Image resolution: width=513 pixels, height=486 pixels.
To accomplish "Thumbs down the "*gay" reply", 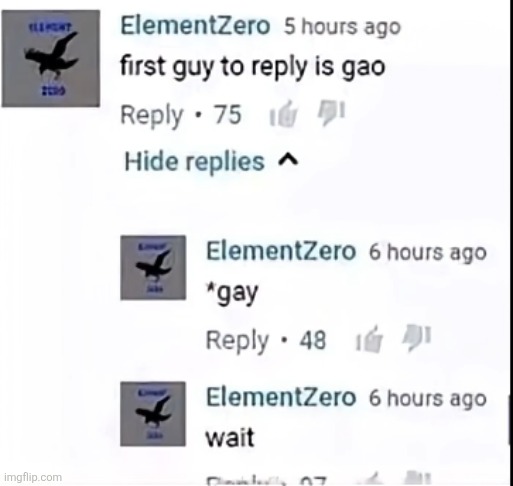I will (417, 338).
